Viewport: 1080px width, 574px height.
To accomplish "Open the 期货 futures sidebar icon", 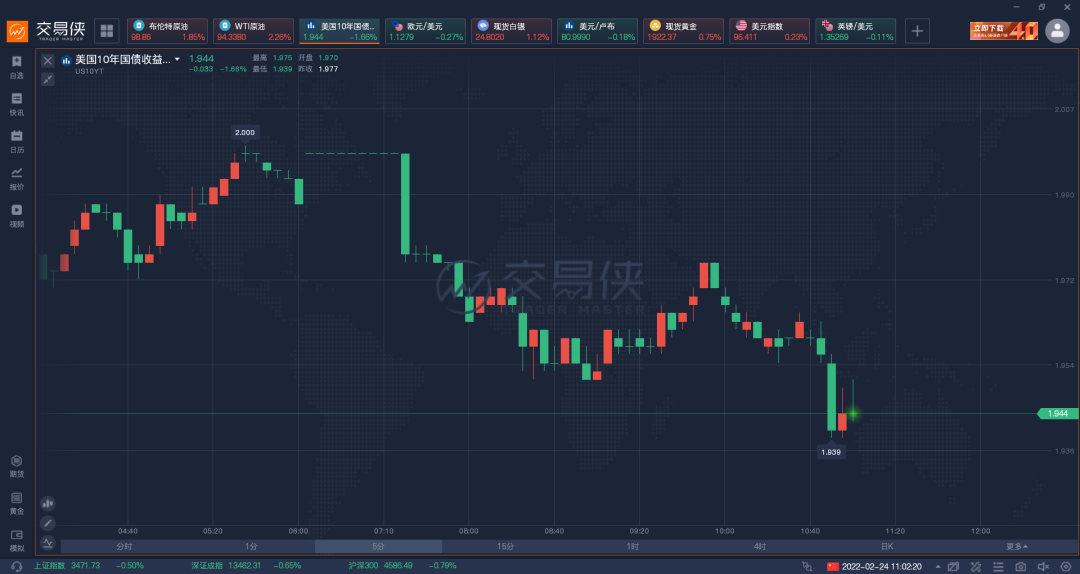I will pyautogui.click(x=17, y=466).
